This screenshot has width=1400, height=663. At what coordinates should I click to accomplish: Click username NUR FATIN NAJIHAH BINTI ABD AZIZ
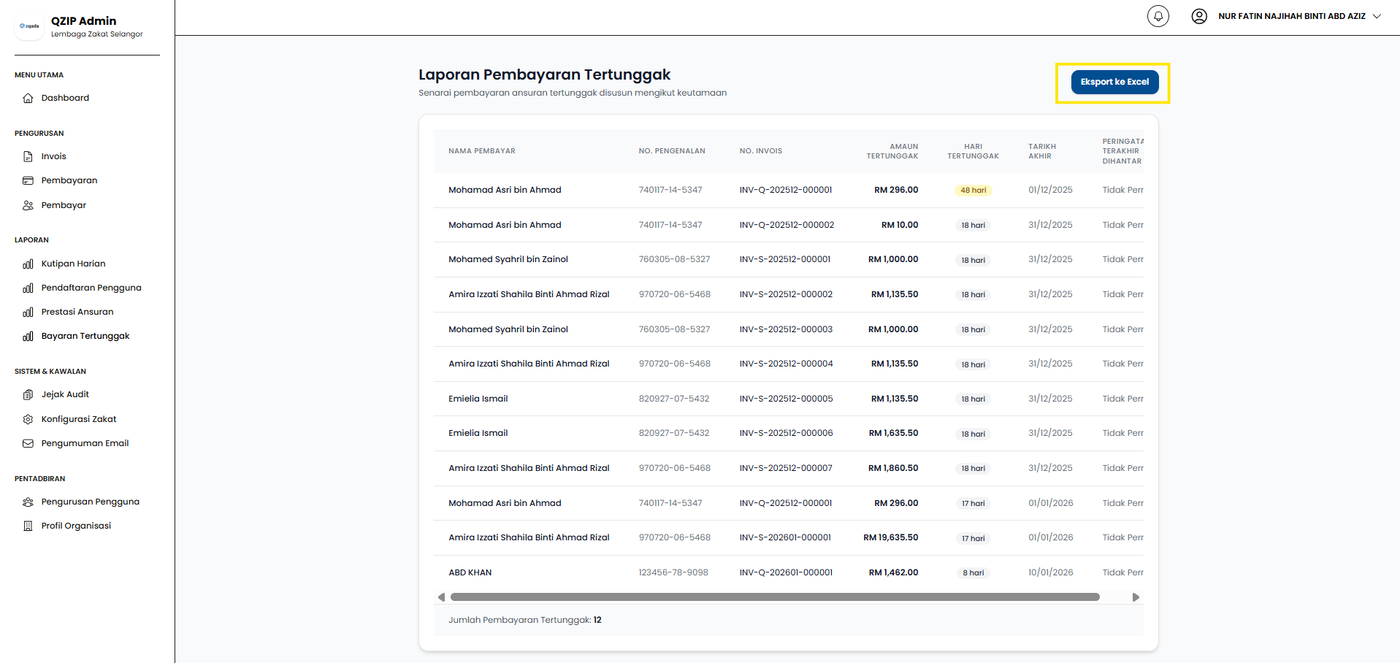coord(1291,16)
